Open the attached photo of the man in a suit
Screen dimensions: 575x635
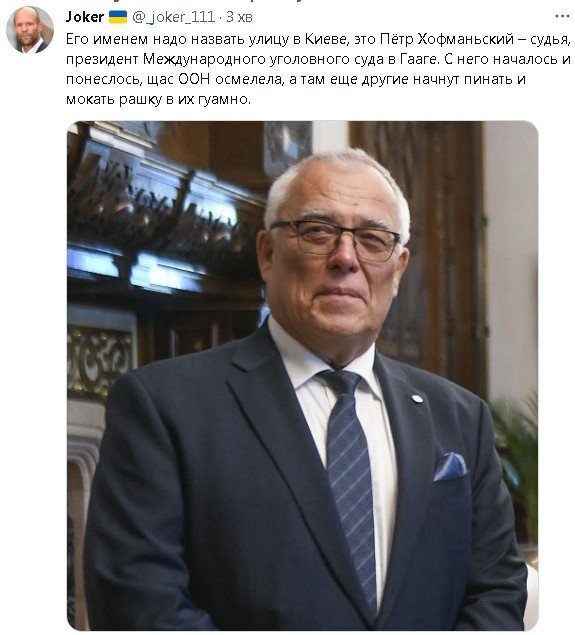point(302,375)
